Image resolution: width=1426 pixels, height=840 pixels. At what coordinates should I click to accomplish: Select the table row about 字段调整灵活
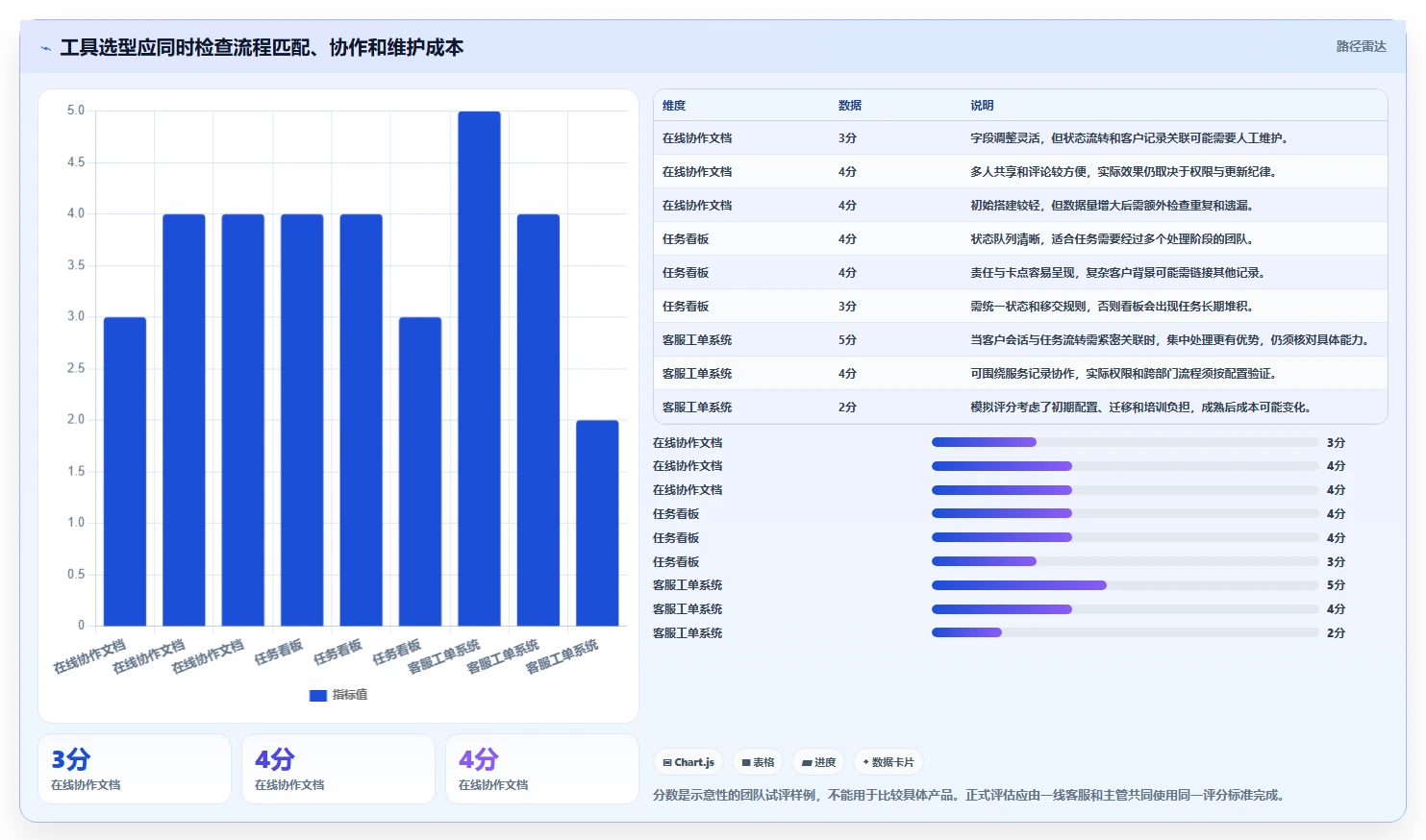coord(1020,138)
